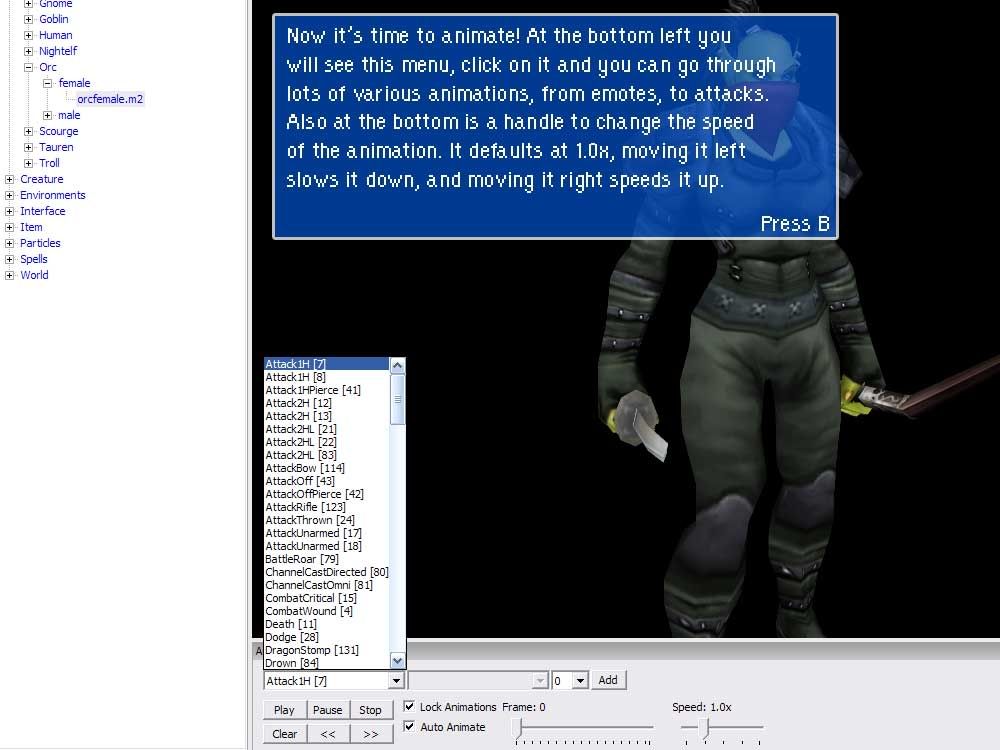This screenshot has width=1000, height=750.
Task: Collapse the female folder under Orc
Action: pos(47,83)
